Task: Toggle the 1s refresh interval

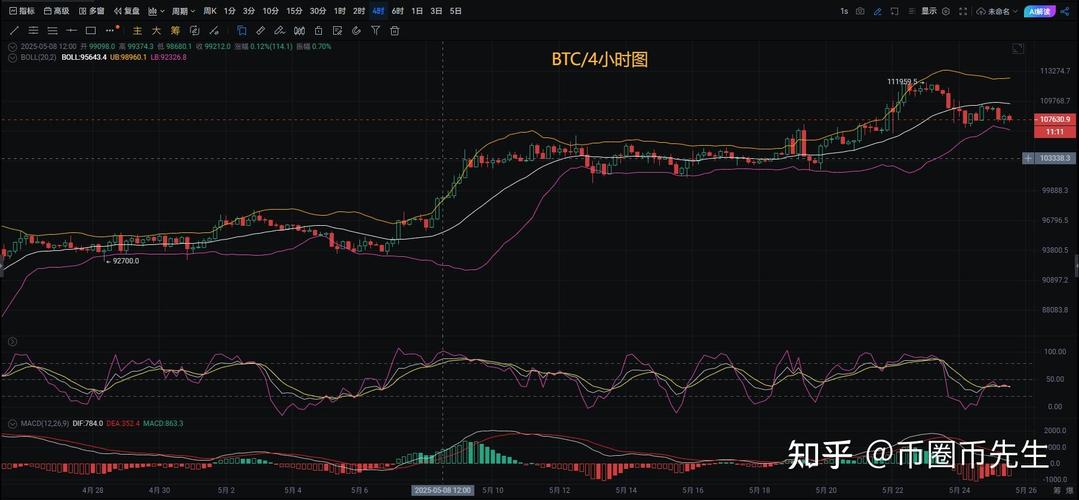Action: (844, 11)
